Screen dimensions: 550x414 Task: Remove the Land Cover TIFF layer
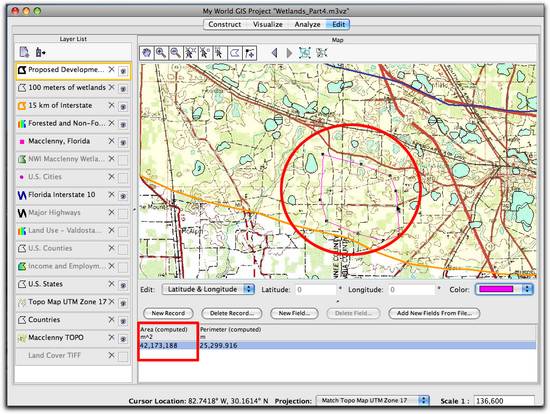coord(112,355)
